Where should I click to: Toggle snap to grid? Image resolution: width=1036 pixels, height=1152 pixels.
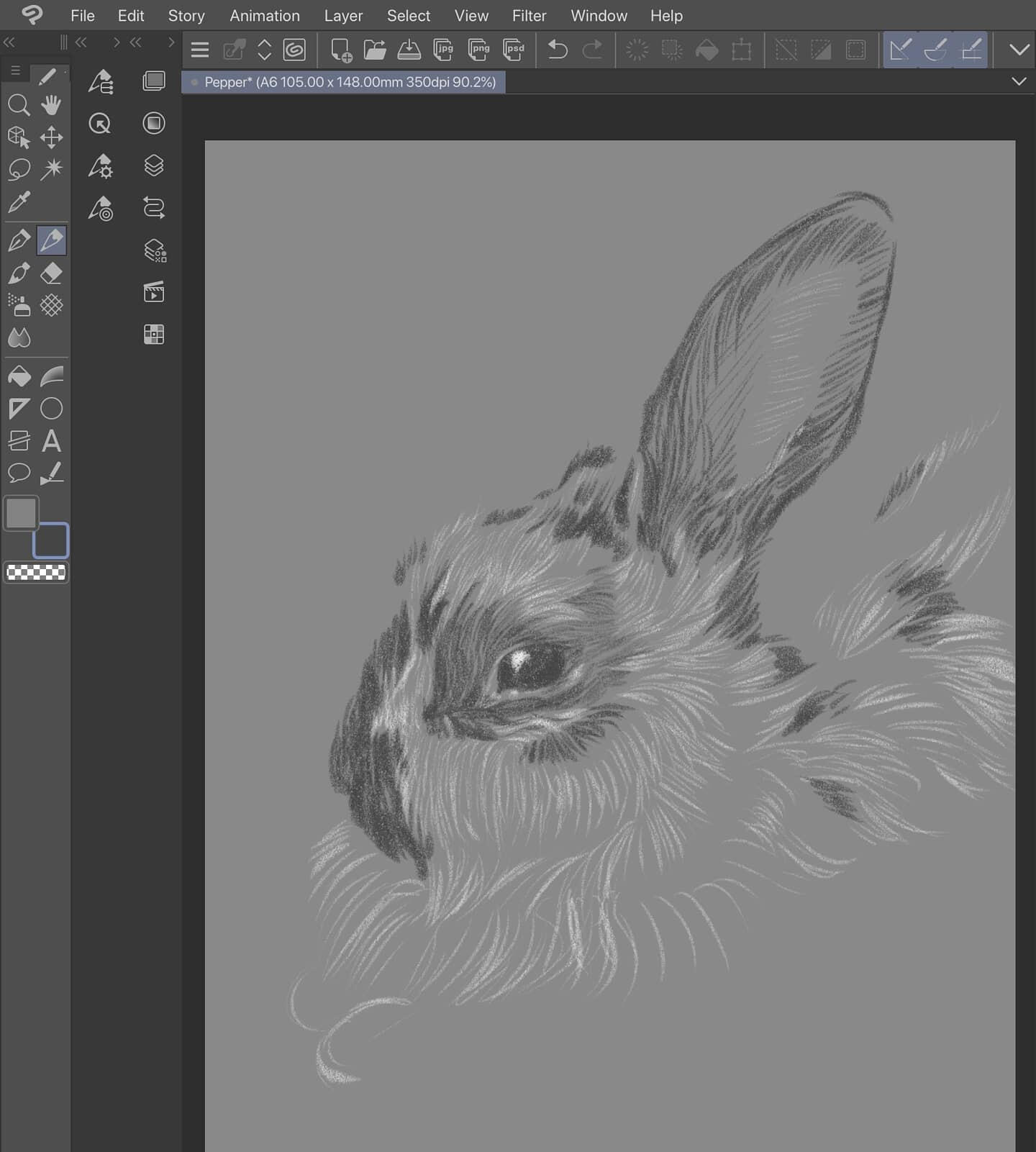tap(971, 50)
